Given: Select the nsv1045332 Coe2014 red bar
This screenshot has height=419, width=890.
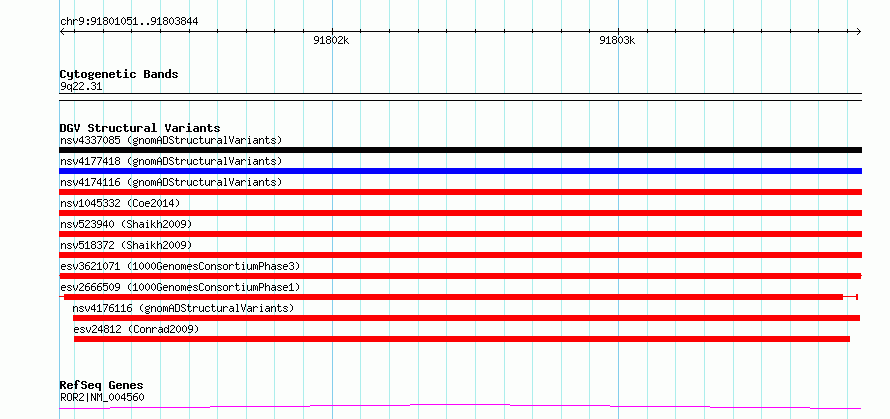Looking at the screenshot, I should (x=460, y=213).
